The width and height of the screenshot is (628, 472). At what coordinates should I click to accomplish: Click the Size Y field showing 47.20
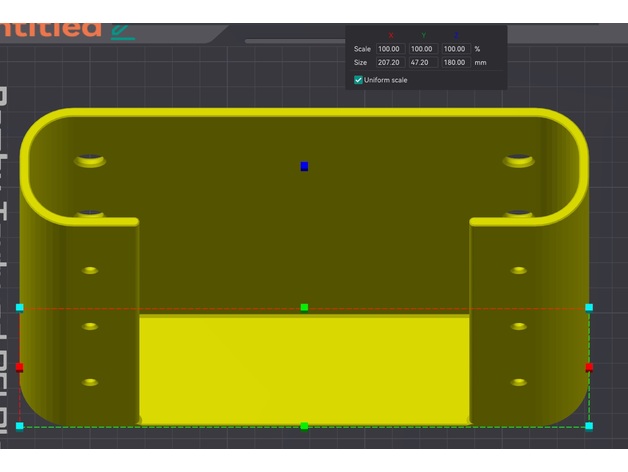coord(424,62)
